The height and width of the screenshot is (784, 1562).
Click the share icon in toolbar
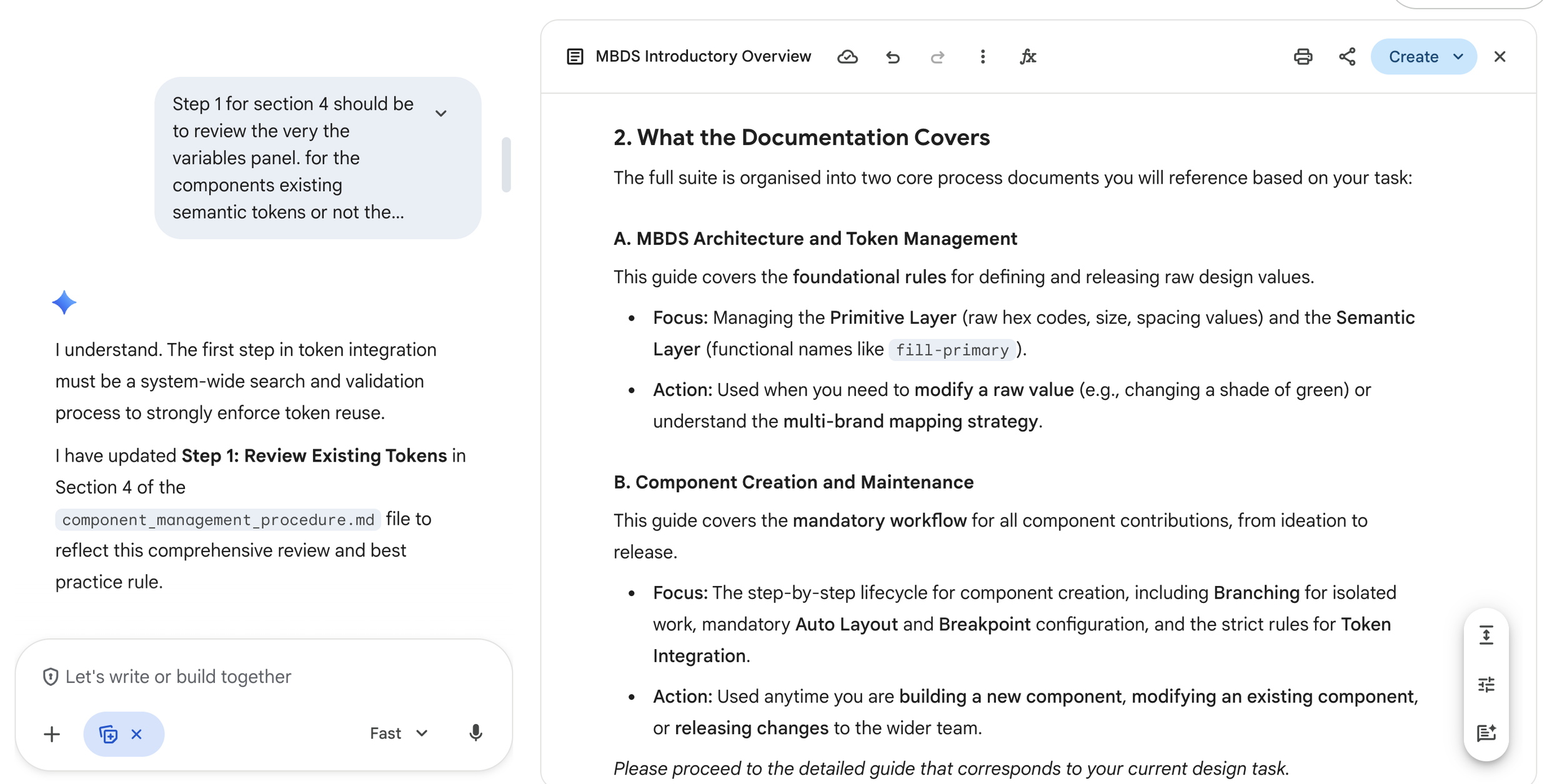coord(1347,57)
